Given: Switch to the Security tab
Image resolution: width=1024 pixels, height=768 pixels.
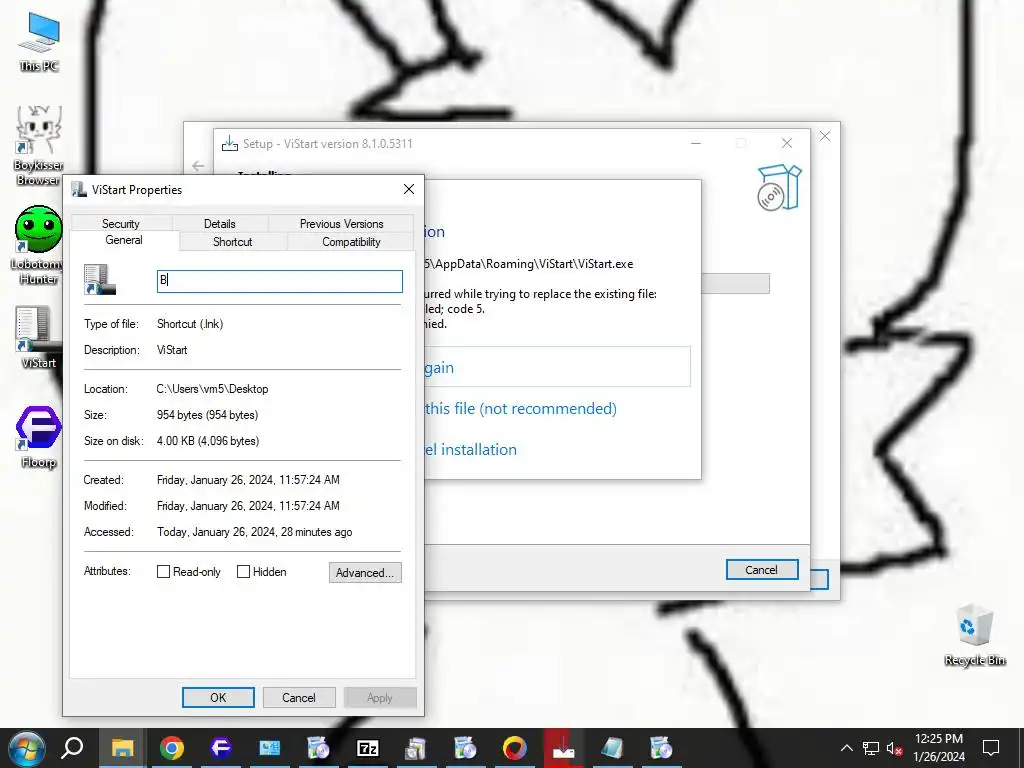Looking at the screenshot, I should tap(121, 223).
